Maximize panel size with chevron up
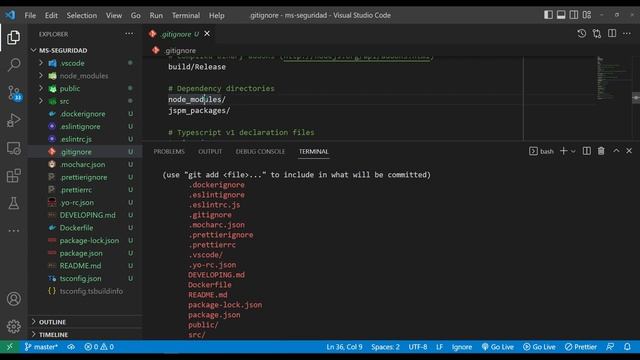Viewport: 640px width, 360px height. pyautogui.click(x=616, y=151)
